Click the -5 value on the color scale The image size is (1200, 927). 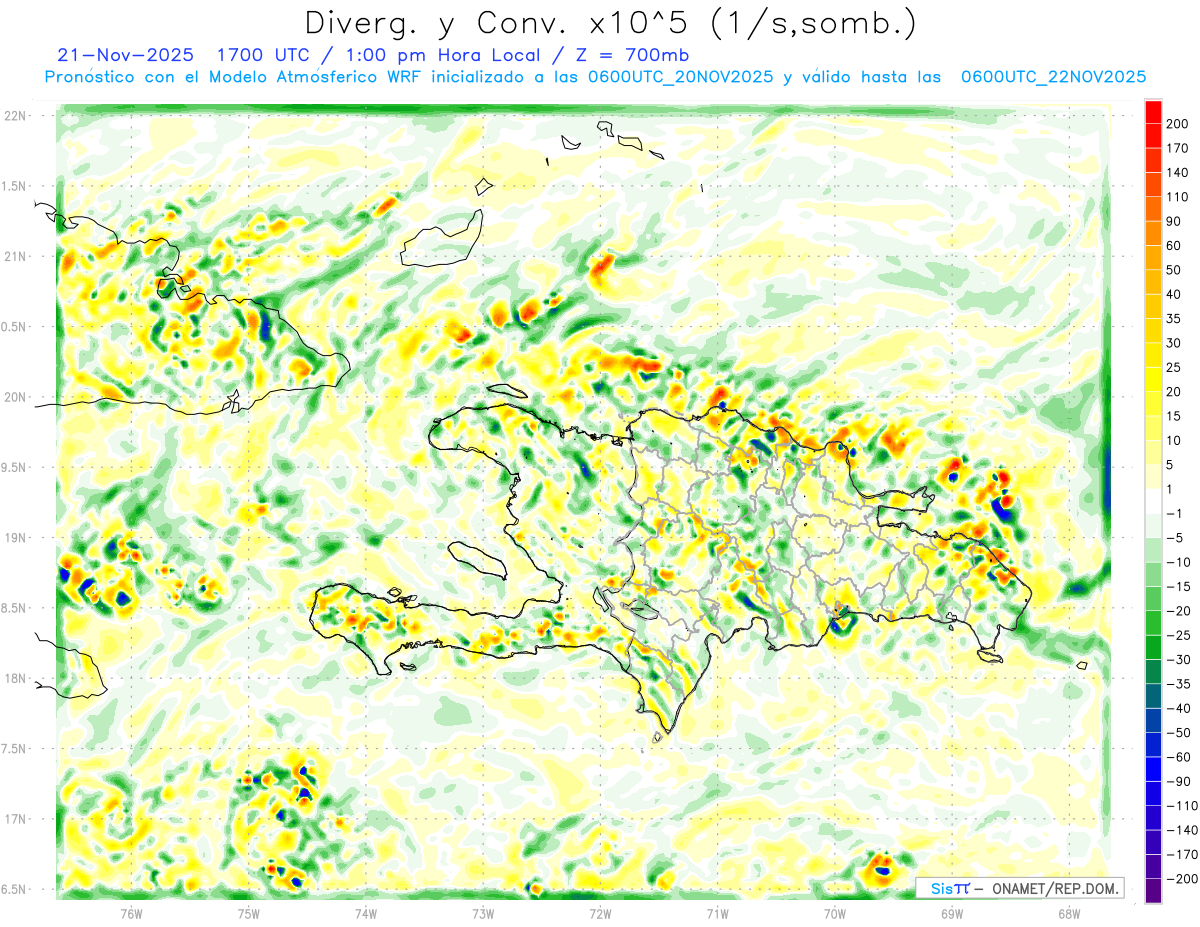(1175, 537)
